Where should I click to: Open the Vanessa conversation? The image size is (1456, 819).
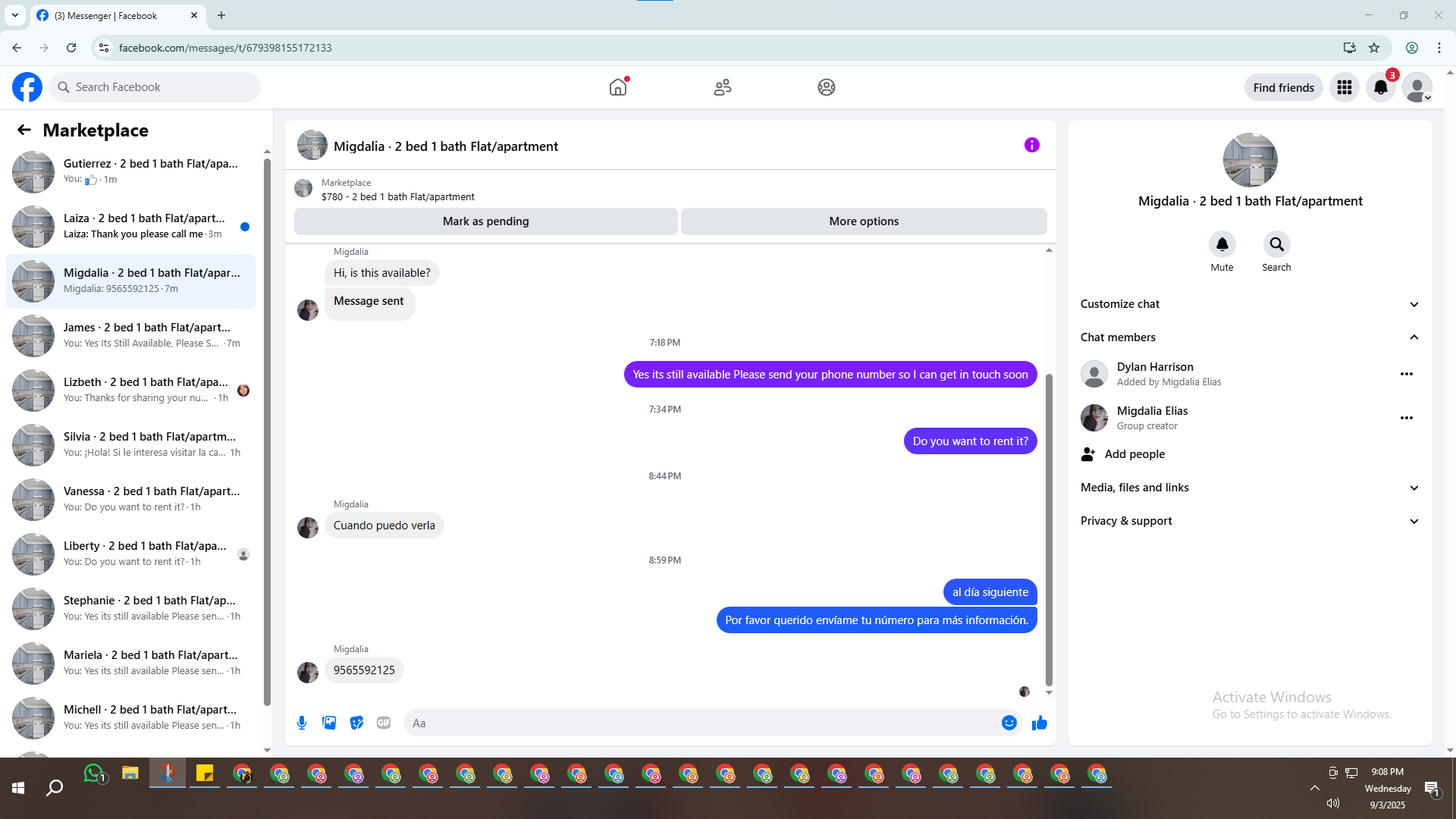130,499
